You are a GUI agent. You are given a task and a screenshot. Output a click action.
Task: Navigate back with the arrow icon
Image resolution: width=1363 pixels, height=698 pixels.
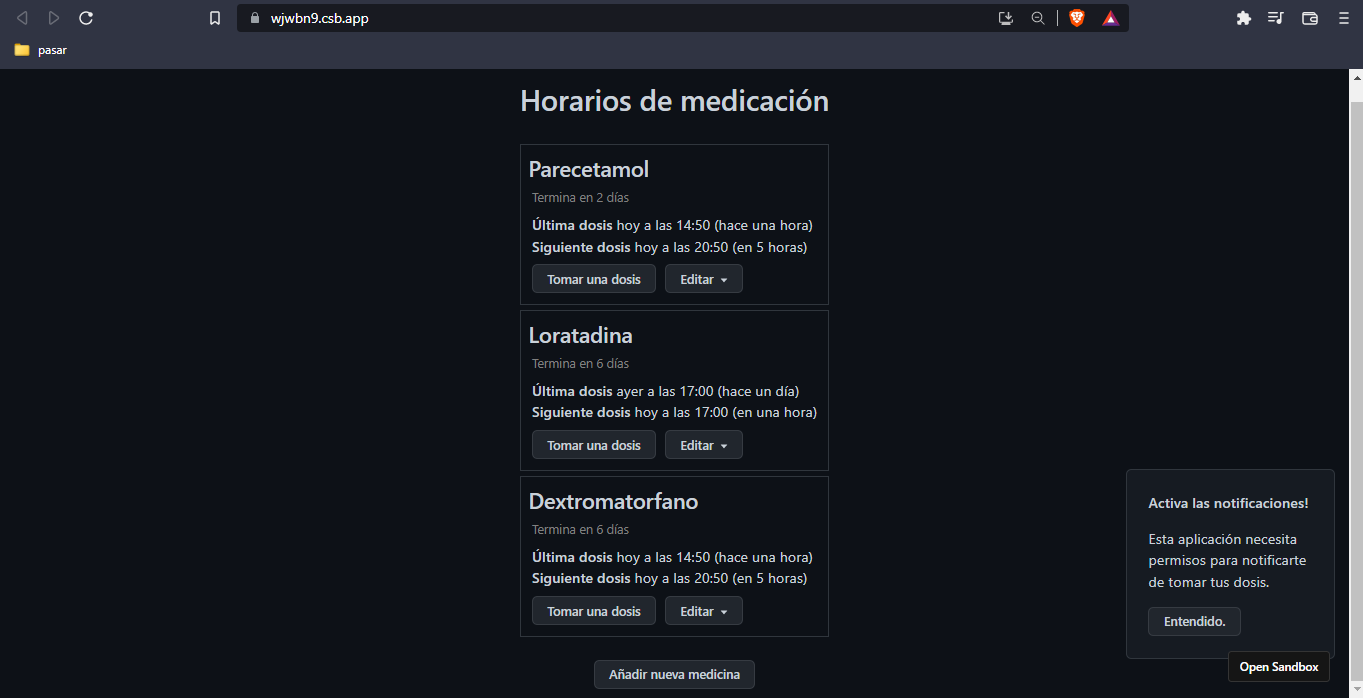[22, 17]
